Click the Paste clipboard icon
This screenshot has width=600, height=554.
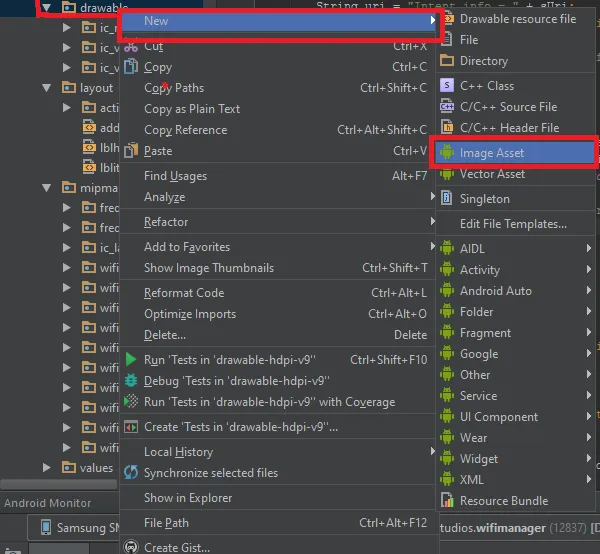131,150
